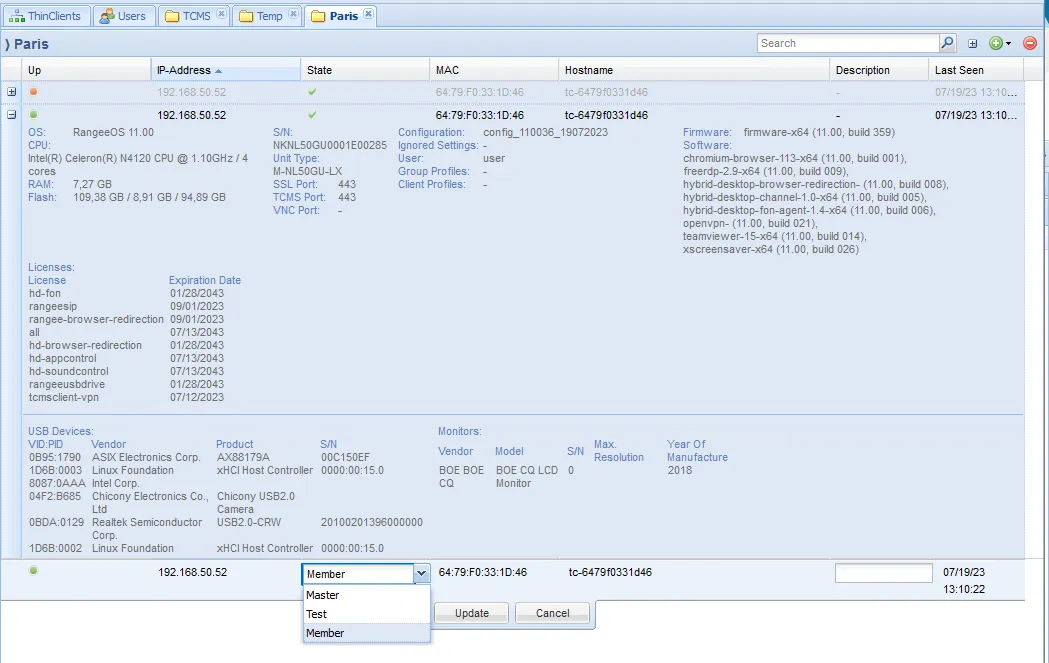The width and height of the screenshot is (1049, 663).
Task: Click the rangeesip license entry
Action: (x=53, y=306)
